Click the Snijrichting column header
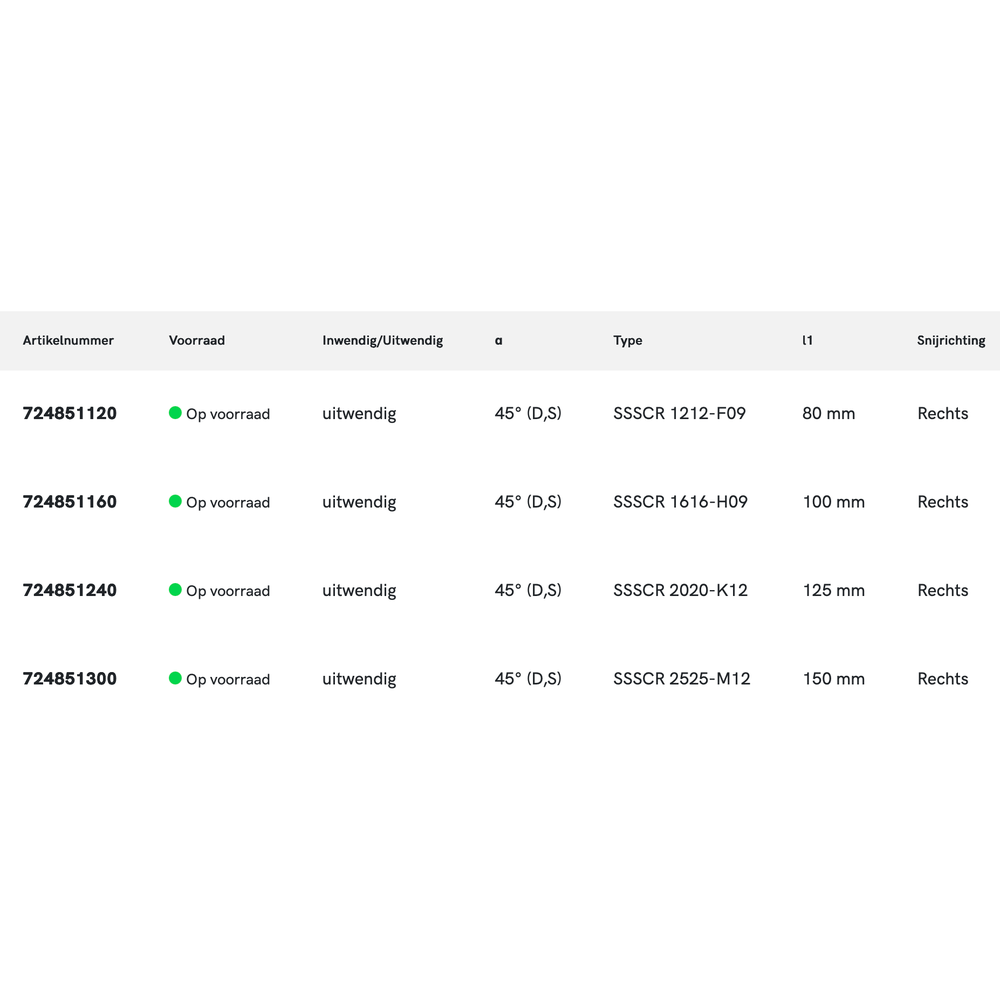This screenshot has height=1000, width=1000. coord(951,341)
